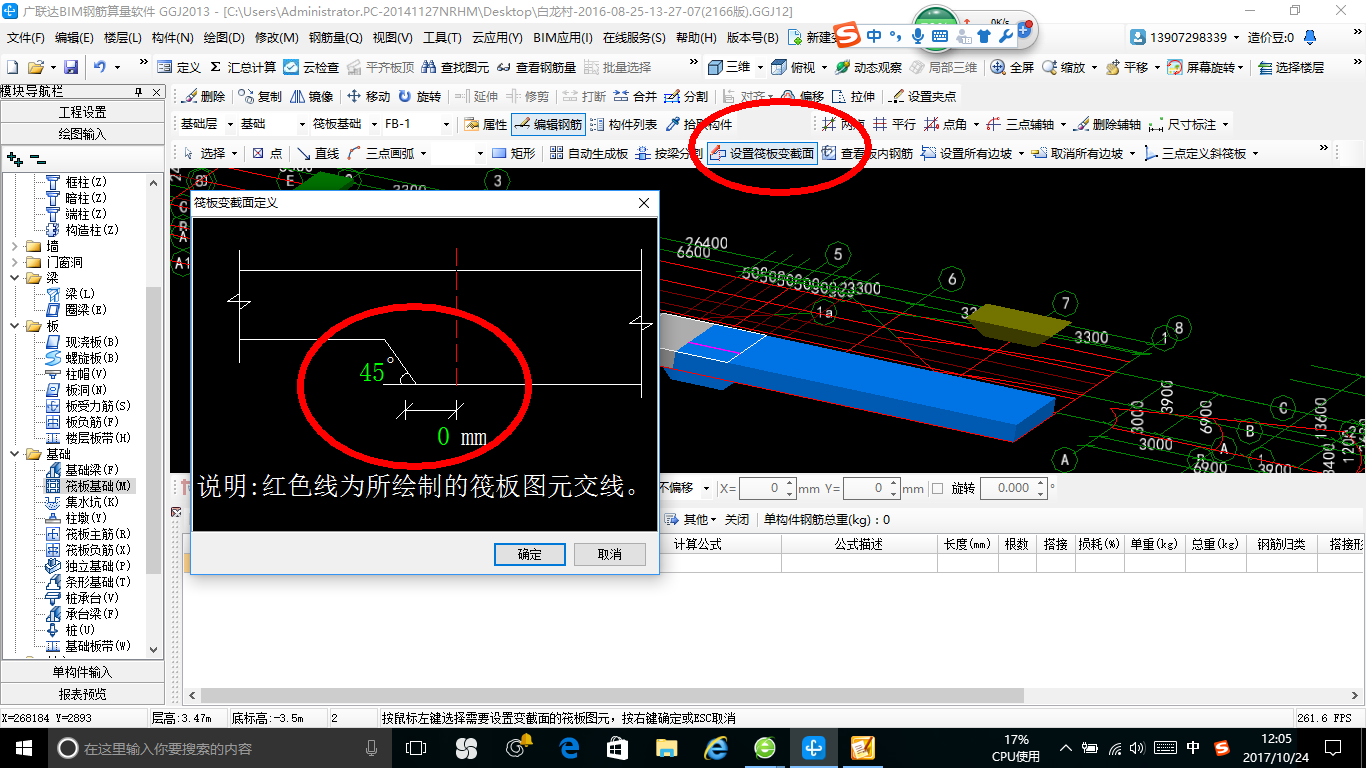Open 设置所有边坡 dropdown arrow
The image size is (1366, 768).
click(1020, 153)
